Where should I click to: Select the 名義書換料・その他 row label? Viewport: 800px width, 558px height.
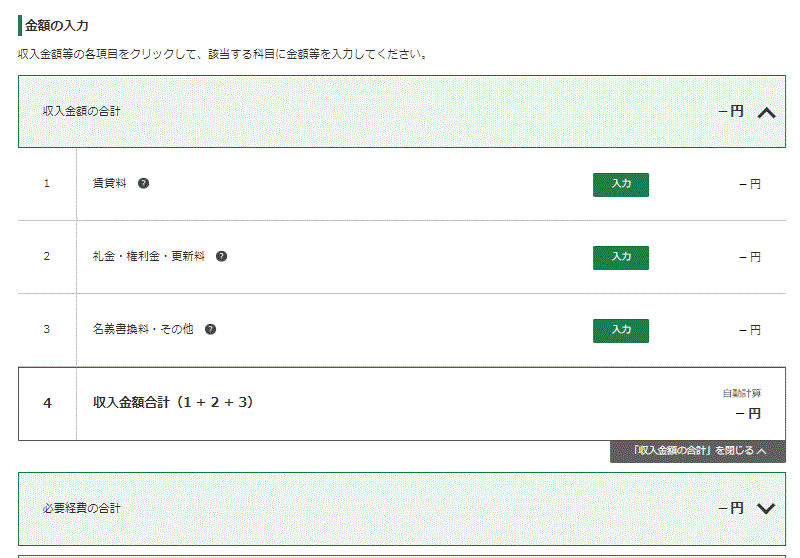[x=143, y=329]
